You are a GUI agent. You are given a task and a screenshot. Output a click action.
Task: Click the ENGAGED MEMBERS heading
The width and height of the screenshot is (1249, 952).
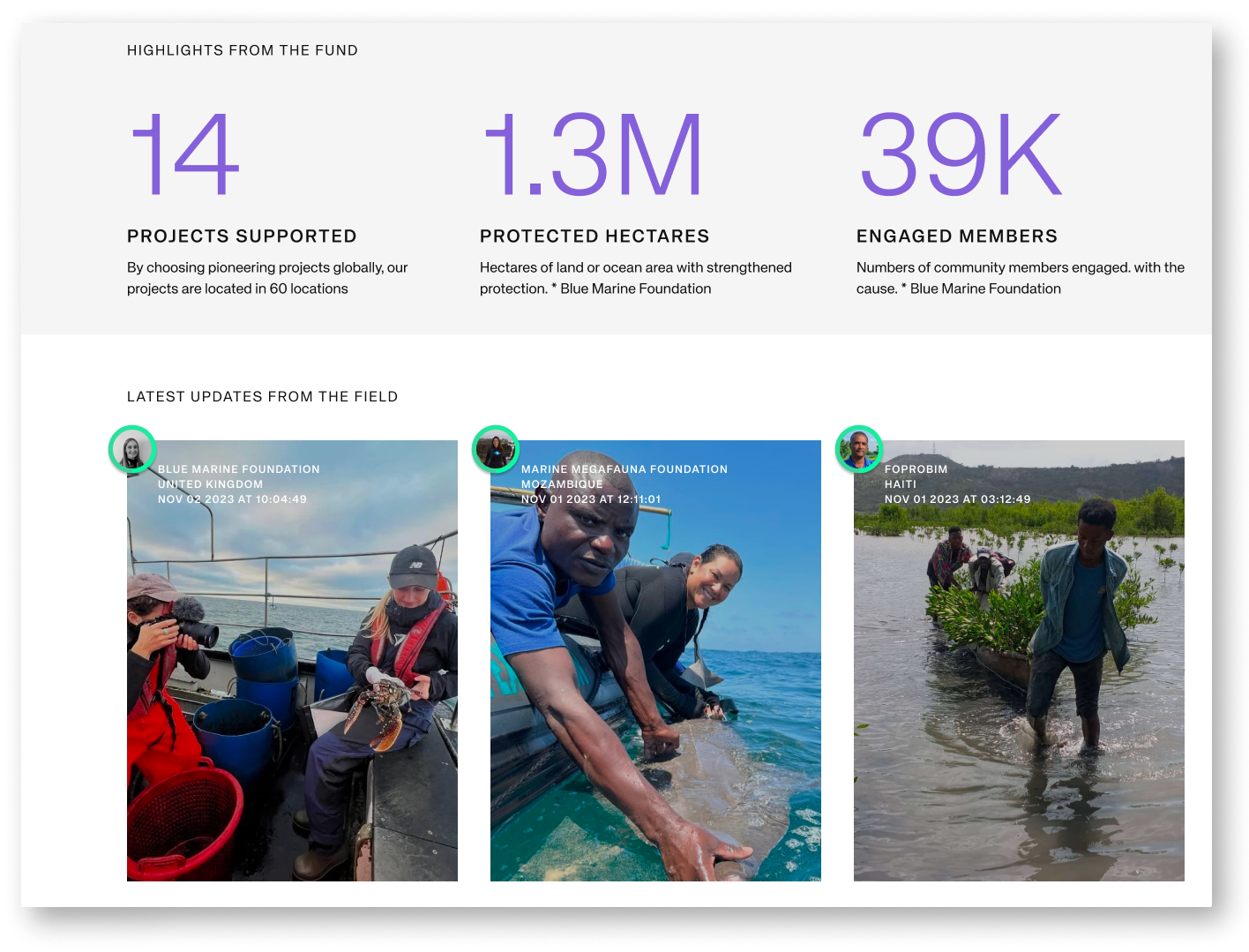956,236
